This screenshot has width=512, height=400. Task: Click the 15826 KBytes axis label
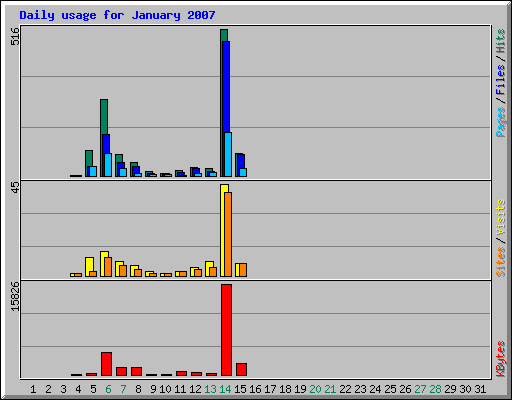tap(15, 297)
